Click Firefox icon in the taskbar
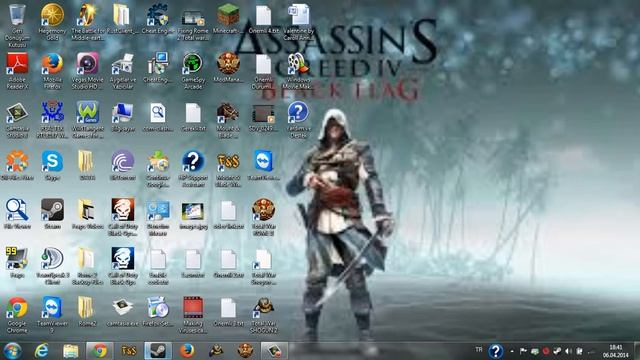Viewport: 640px width, 360px height. [x=187, y=351]
